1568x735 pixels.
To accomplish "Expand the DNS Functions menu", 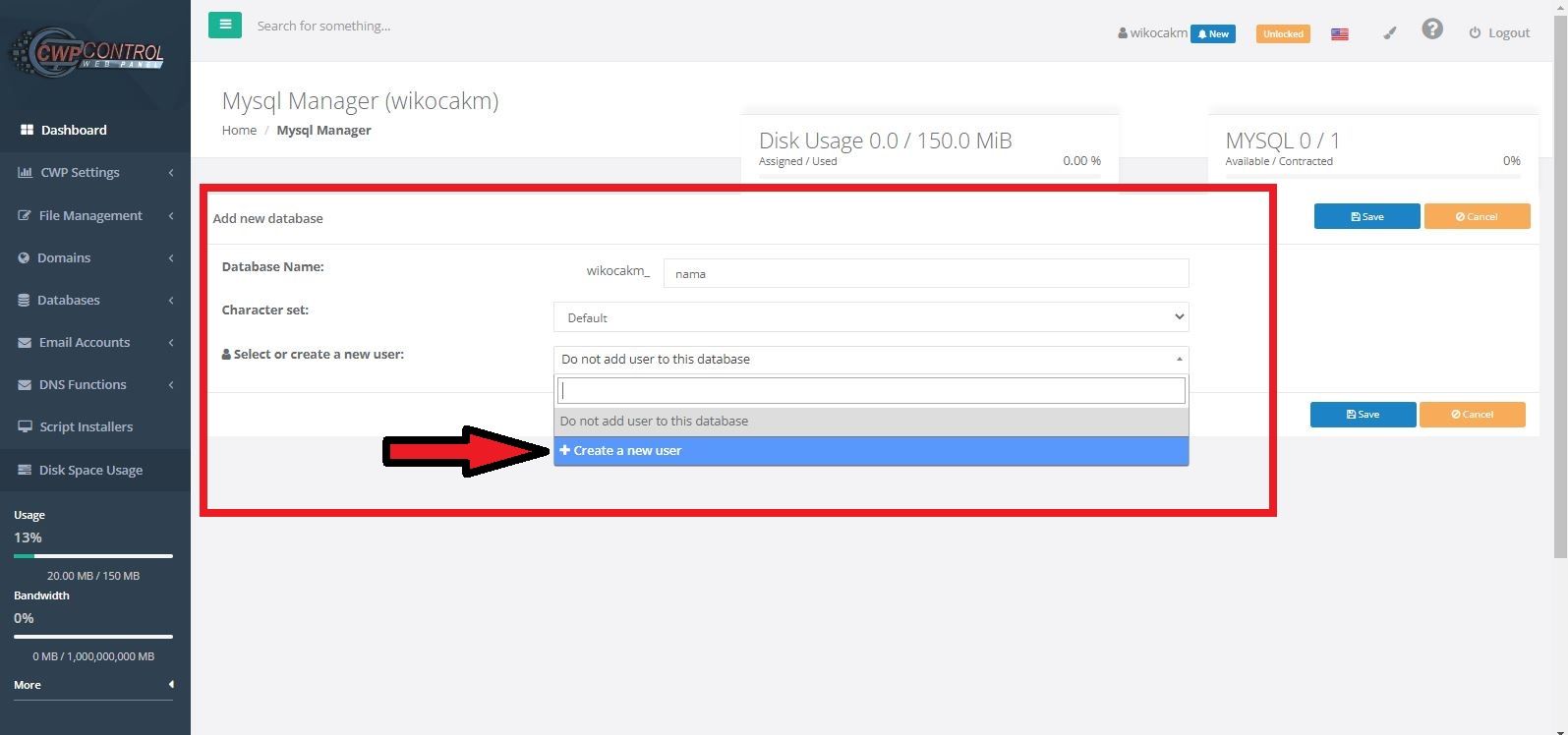I will [x=95, y=384].
